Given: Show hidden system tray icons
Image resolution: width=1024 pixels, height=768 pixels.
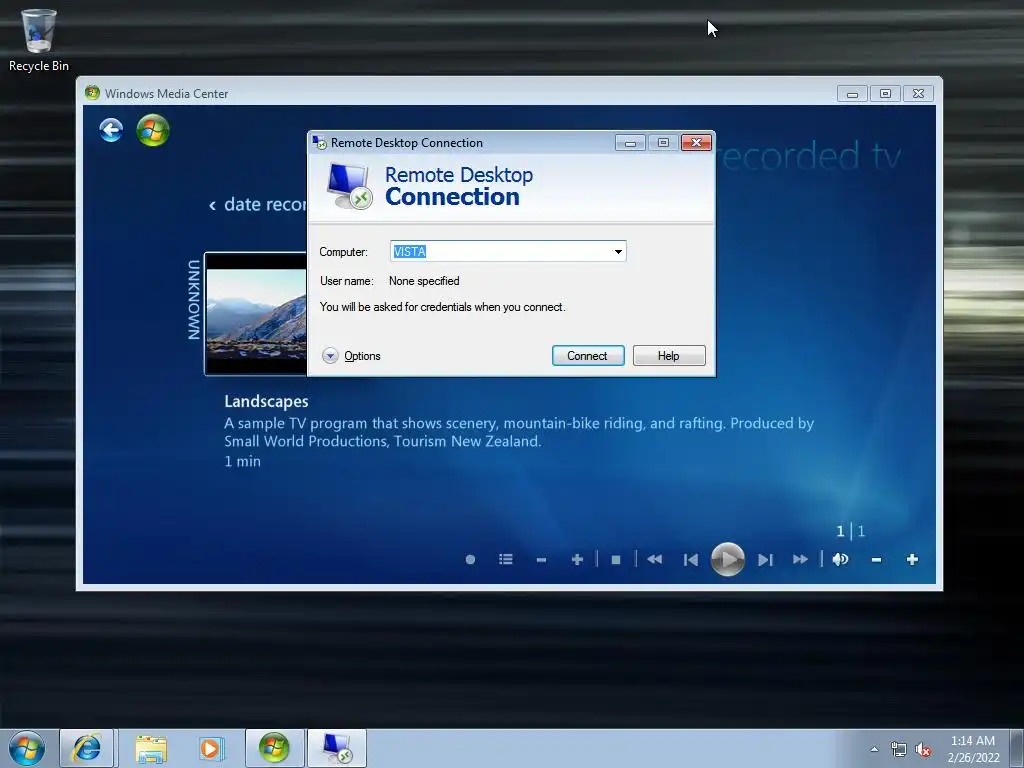Looking at the screenshot, I should (874, 749).
